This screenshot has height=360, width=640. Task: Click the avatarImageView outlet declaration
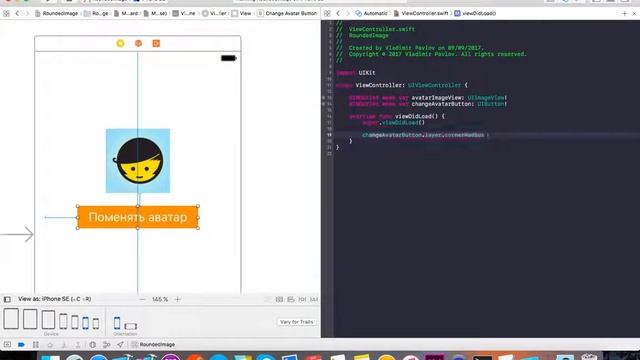tap(427, 98)
